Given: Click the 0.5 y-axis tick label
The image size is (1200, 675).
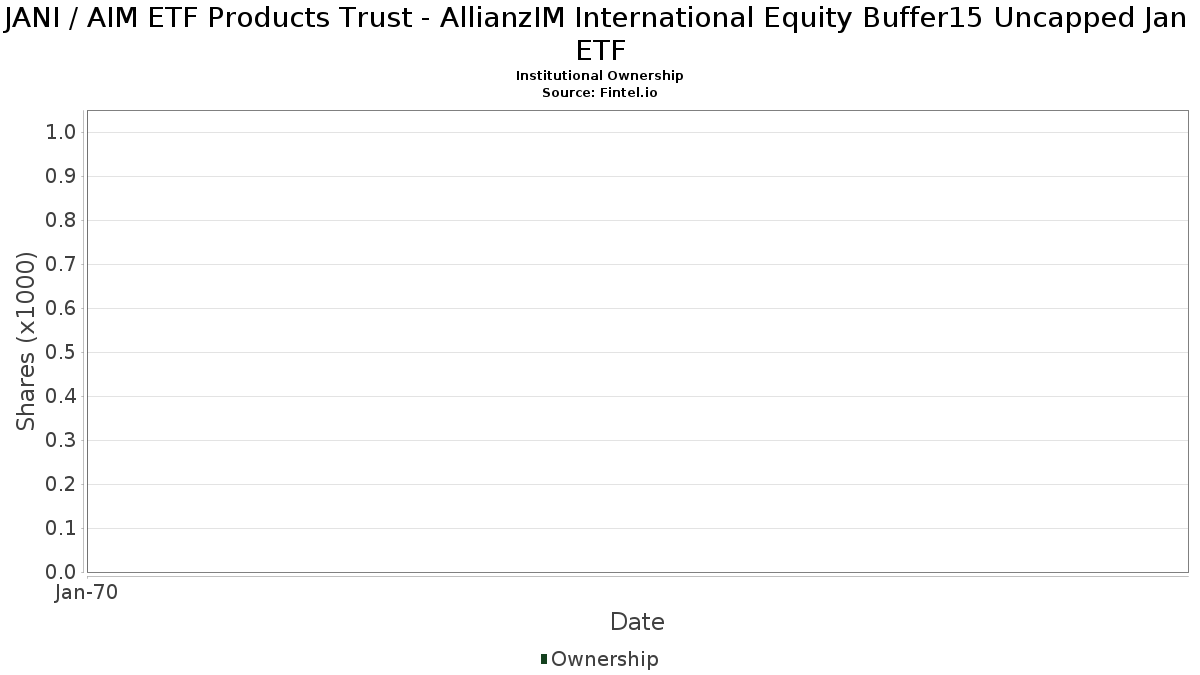Looking at the screenshot, I should [61, 353].
